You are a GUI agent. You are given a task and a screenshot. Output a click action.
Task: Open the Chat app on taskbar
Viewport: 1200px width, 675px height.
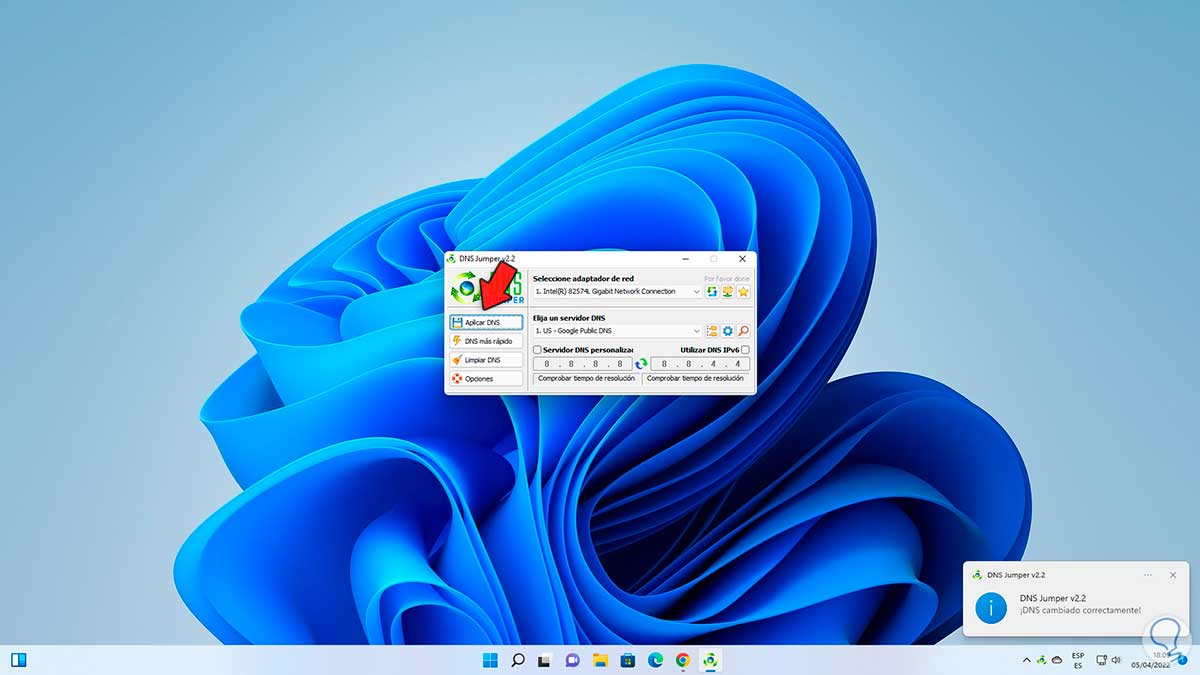[573, 660]
